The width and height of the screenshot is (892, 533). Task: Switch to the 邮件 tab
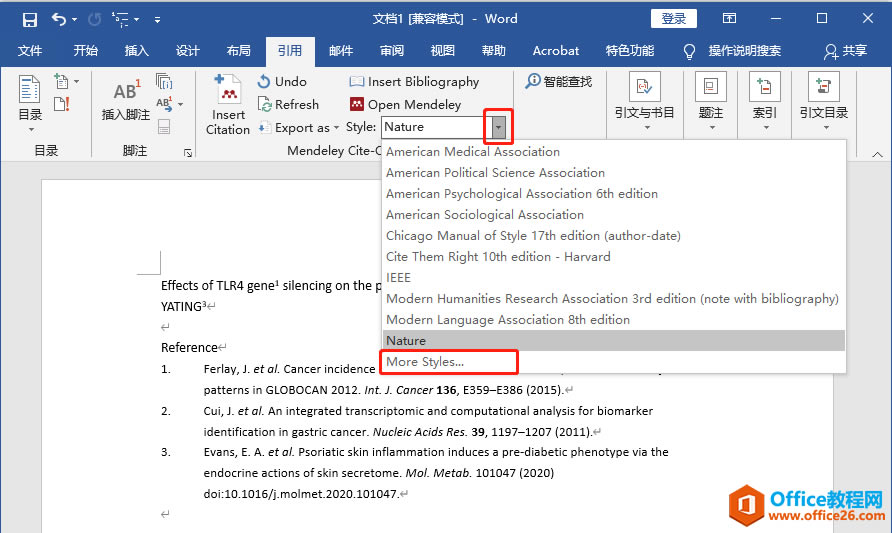click(x=341, y=51)
